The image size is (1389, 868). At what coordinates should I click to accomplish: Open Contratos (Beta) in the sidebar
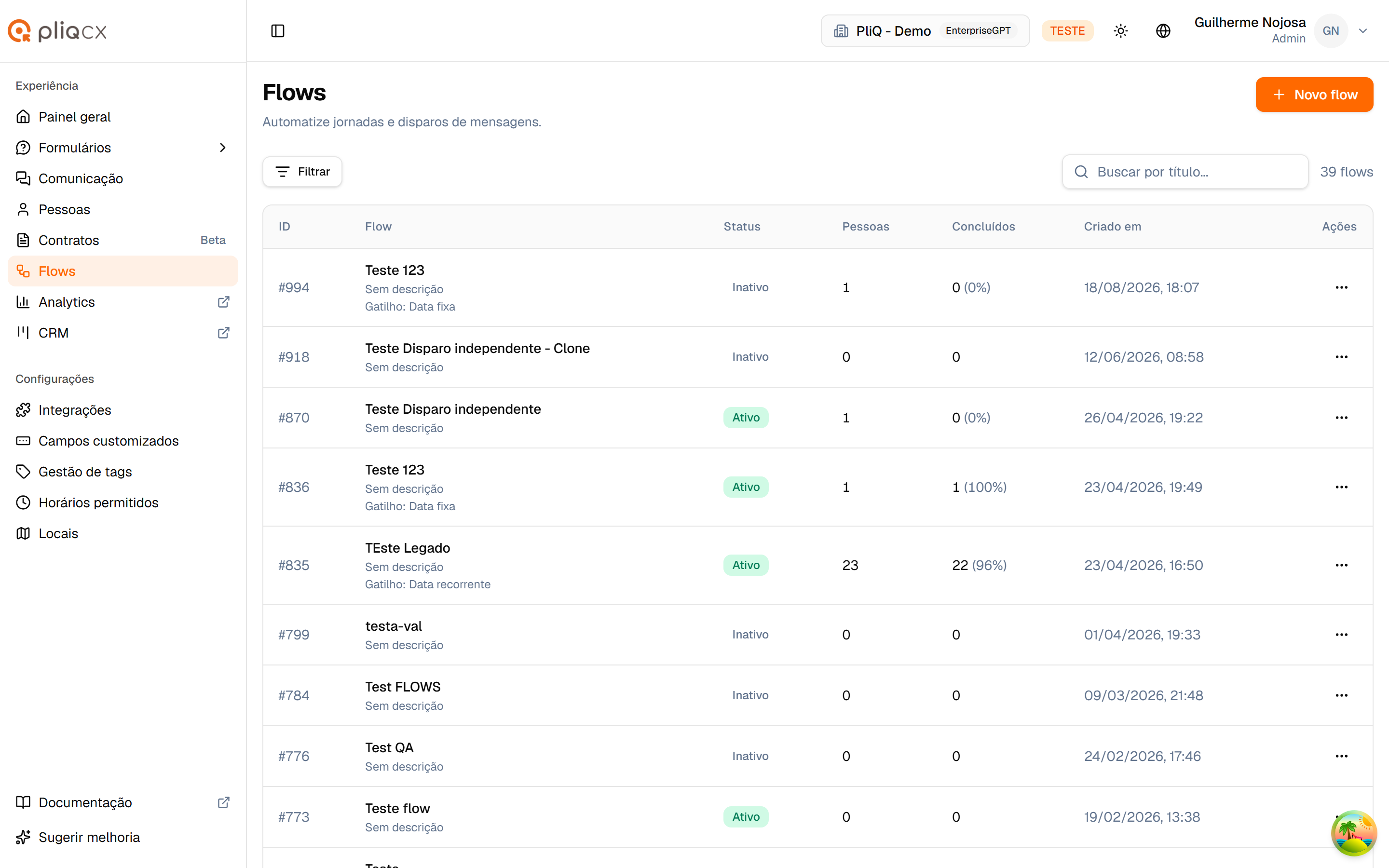[x=123, y=240]
